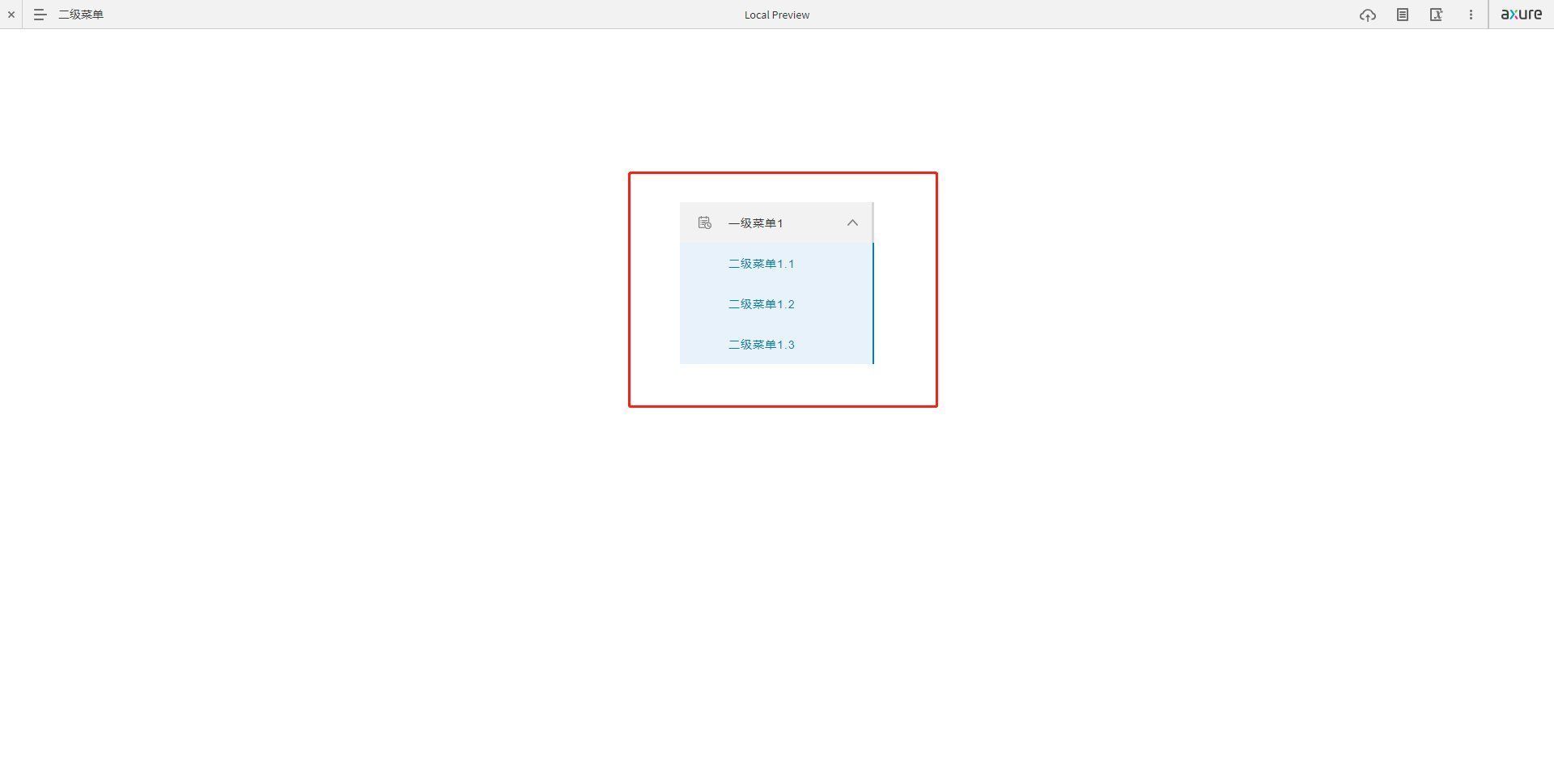The height and width of the screenshot is (784, 1554).
Task: Click the 二级菜单 page title
Action: click(x=81, y=15)
